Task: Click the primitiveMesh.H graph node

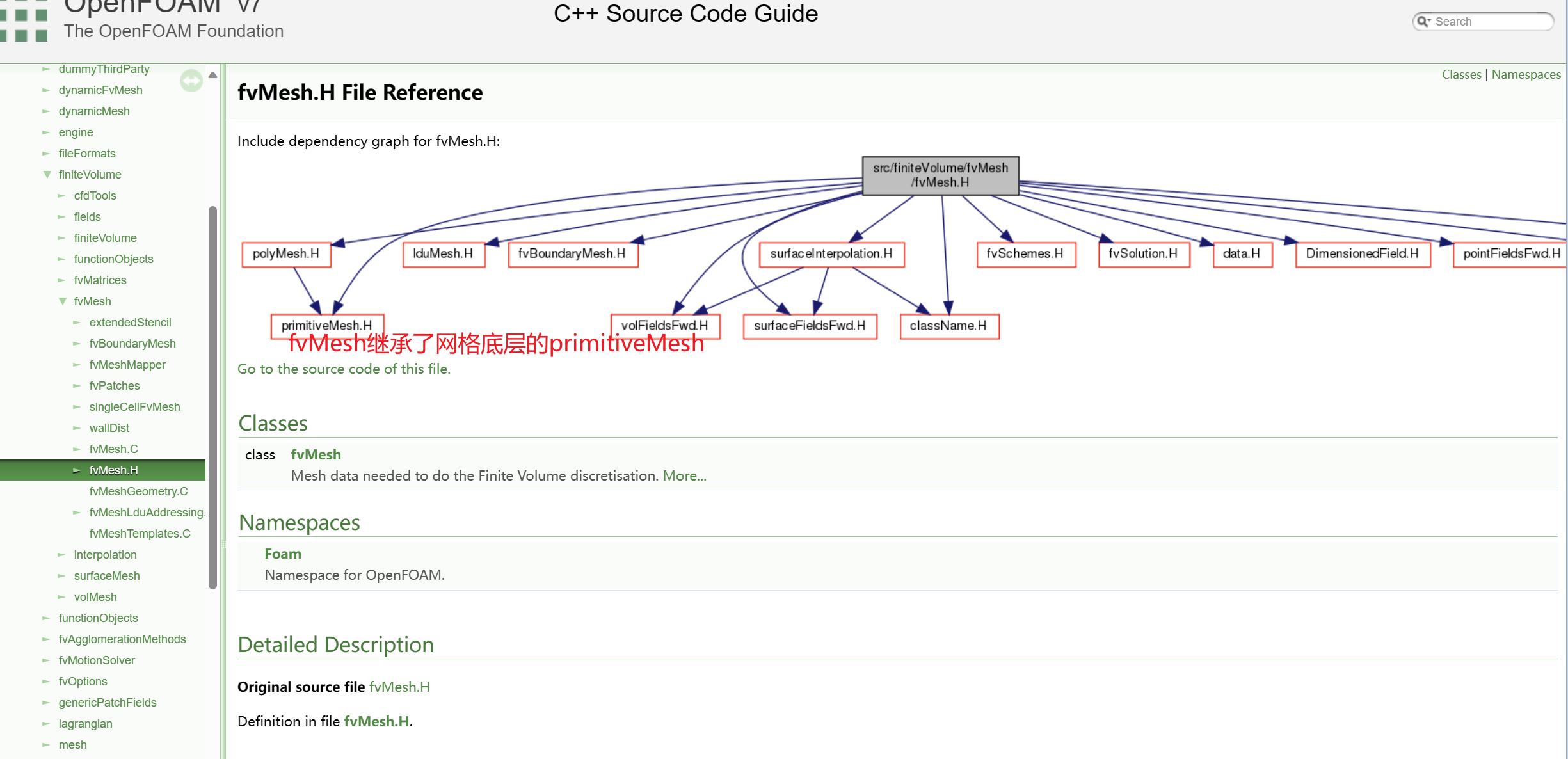Action: pos(327,326)
